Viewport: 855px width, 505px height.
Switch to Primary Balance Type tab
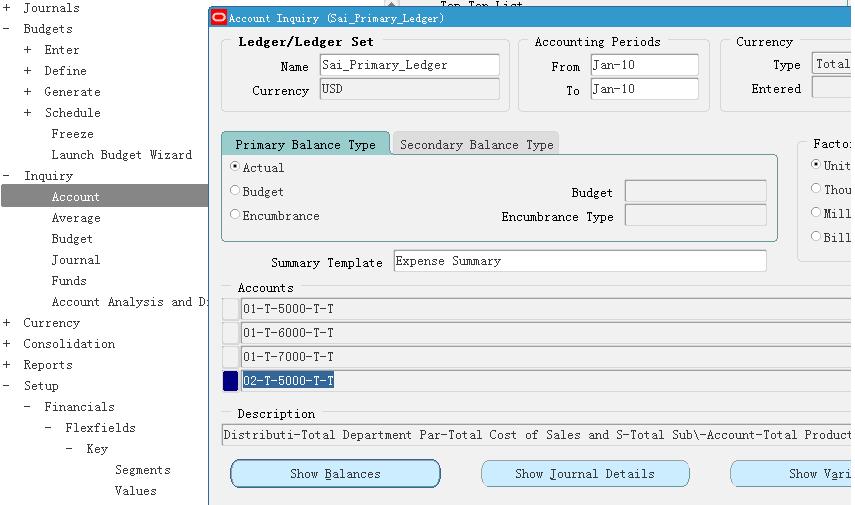coord(305,144)
